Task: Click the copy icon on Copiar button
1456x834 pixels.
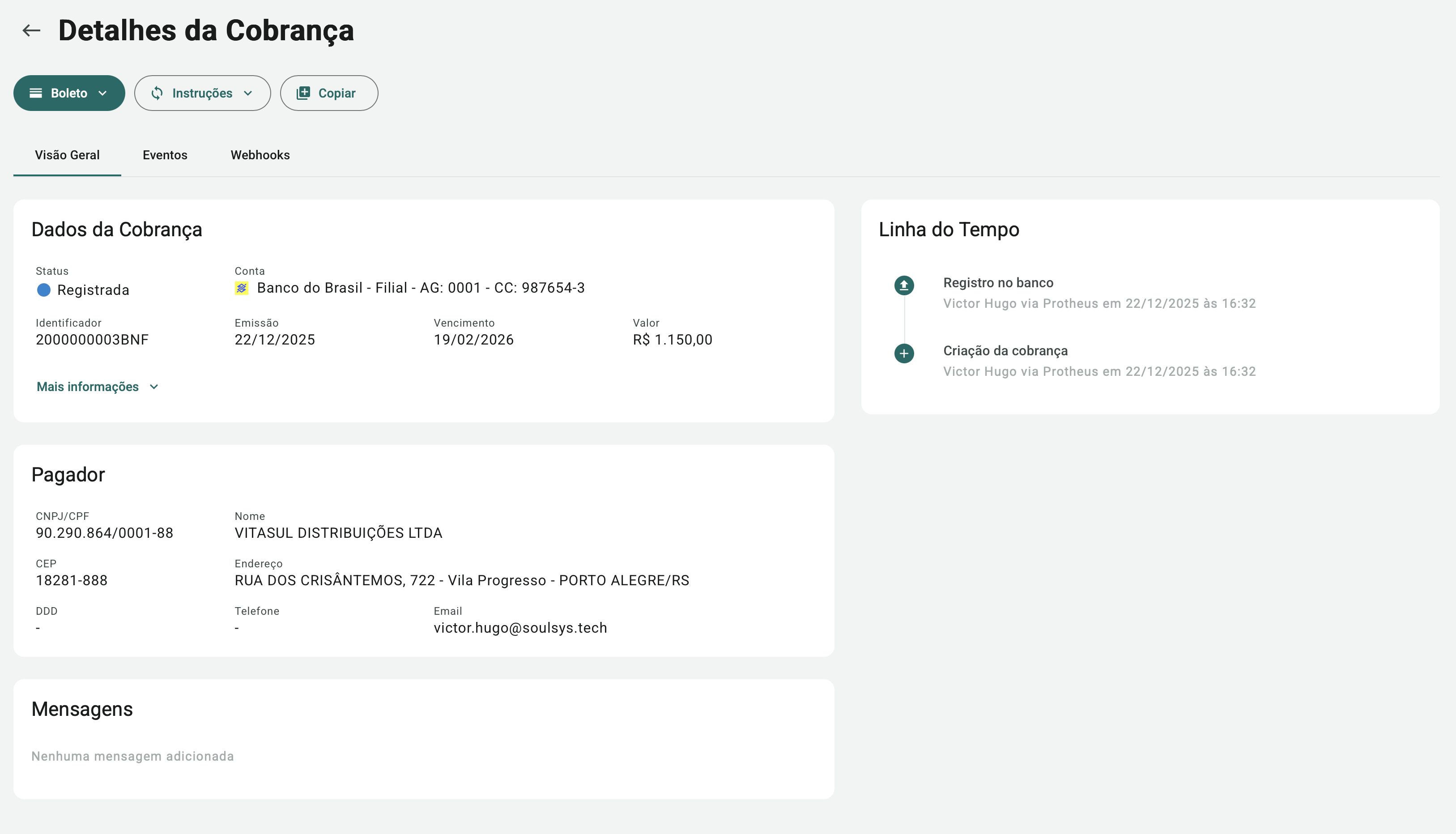Action: (x=303, y=94)
